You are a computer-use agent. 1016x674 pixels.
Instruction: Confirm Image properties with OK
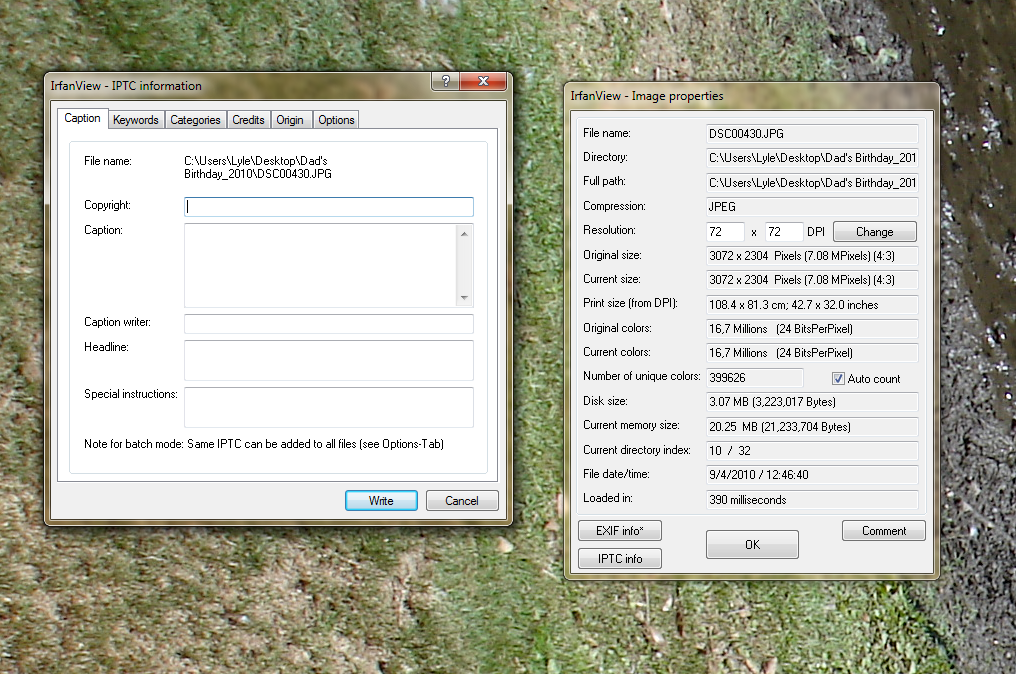752,544
